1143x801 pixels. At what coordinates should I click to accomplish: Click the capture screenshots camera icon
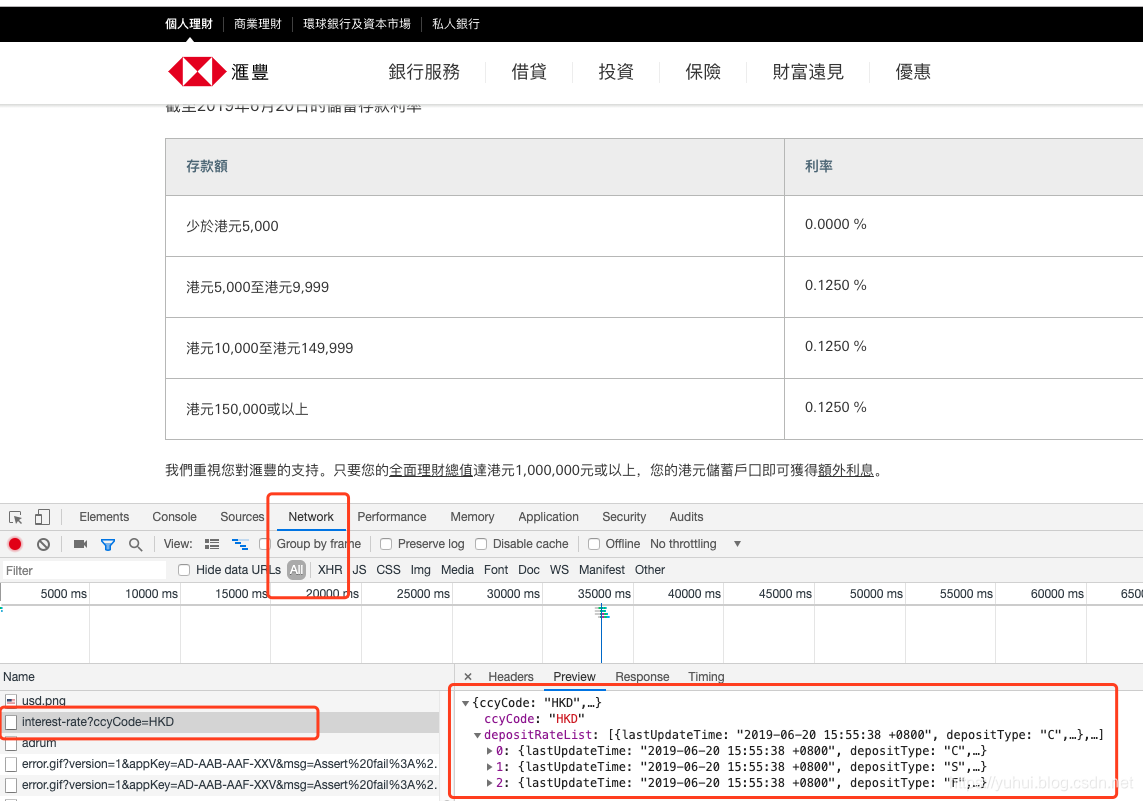click(x=81, y=544)
